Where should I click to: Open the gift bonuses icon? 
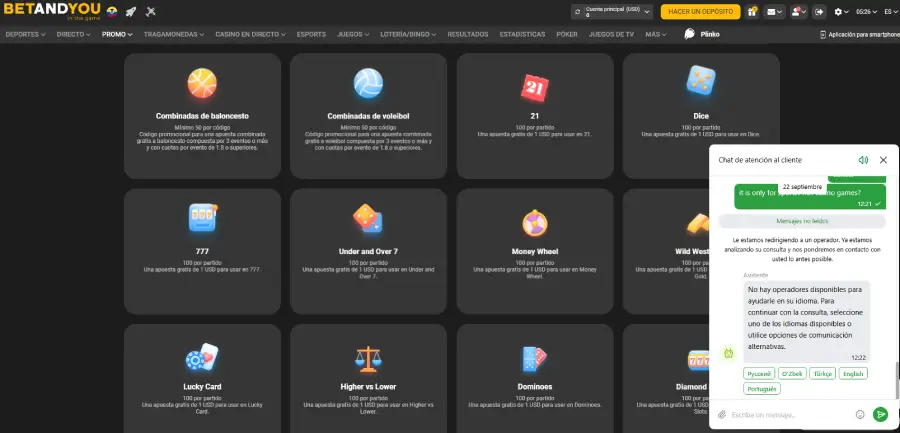tap(752, 11)
